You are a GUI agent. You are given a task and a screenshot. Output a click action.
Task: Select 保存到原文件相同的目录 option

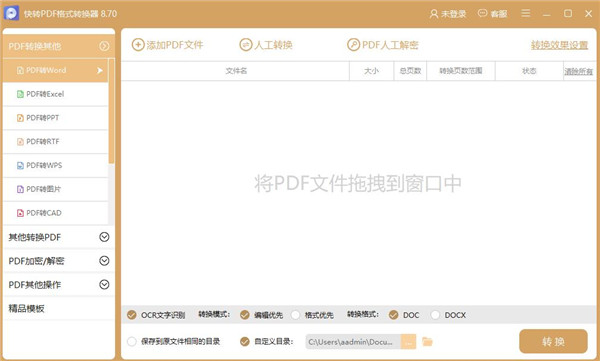point(132,341)
